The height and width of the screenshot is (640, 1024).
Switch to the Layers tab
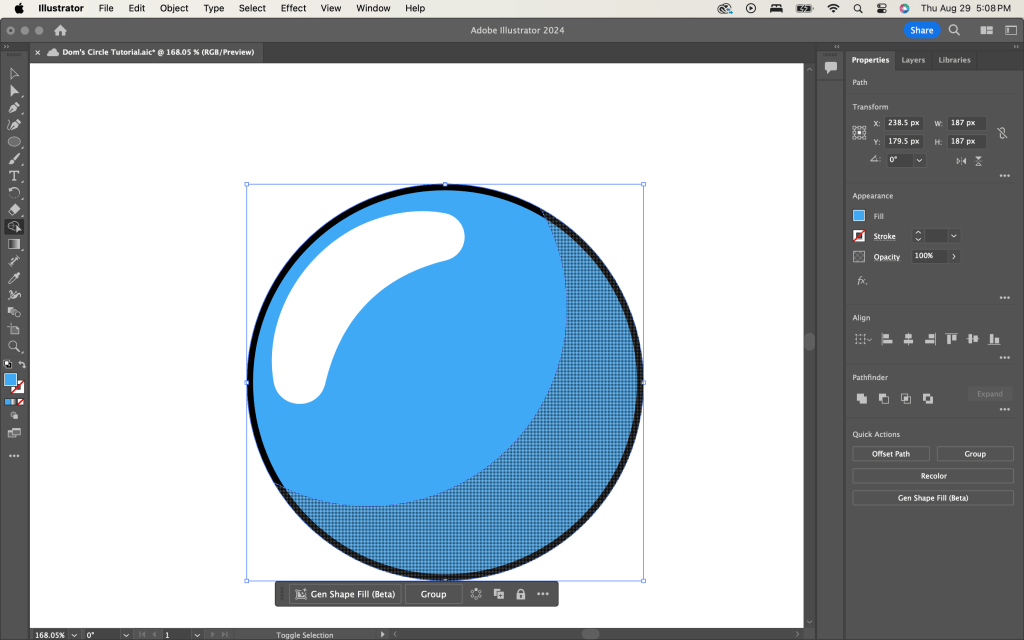pyautogui.click(x=913, y=60)
